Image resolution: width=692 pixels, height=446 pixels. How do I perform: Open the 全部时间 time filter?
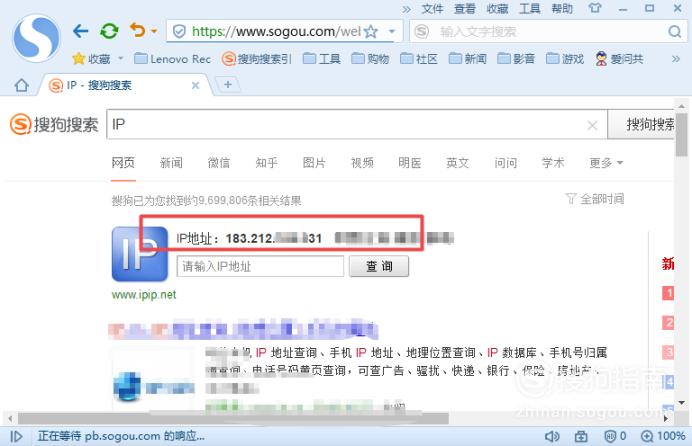pos(595,199)
